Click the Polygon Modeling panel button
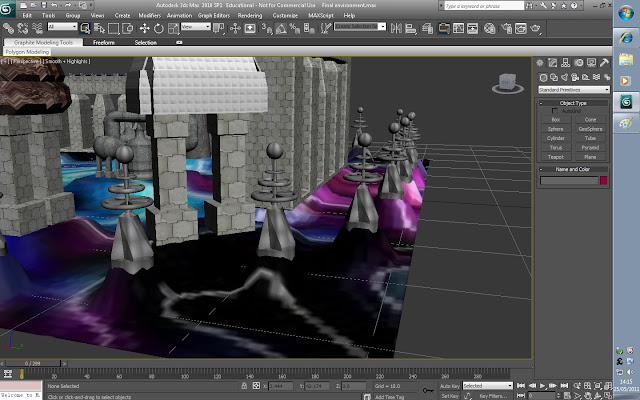Image resolution: width=640 pixels, height=400 pixels. (x=27, y=52)
